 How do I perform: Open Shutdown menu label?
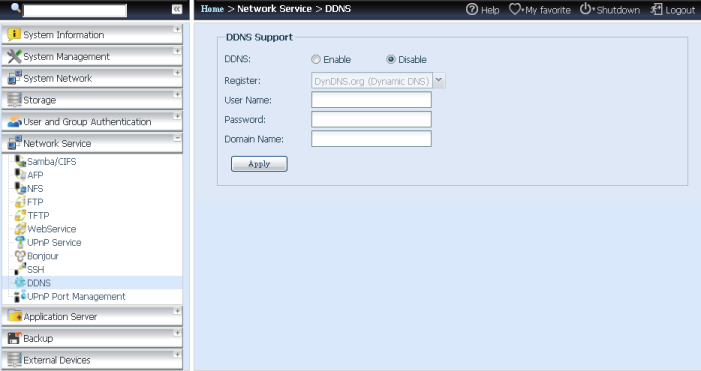[x=618, y=10]
